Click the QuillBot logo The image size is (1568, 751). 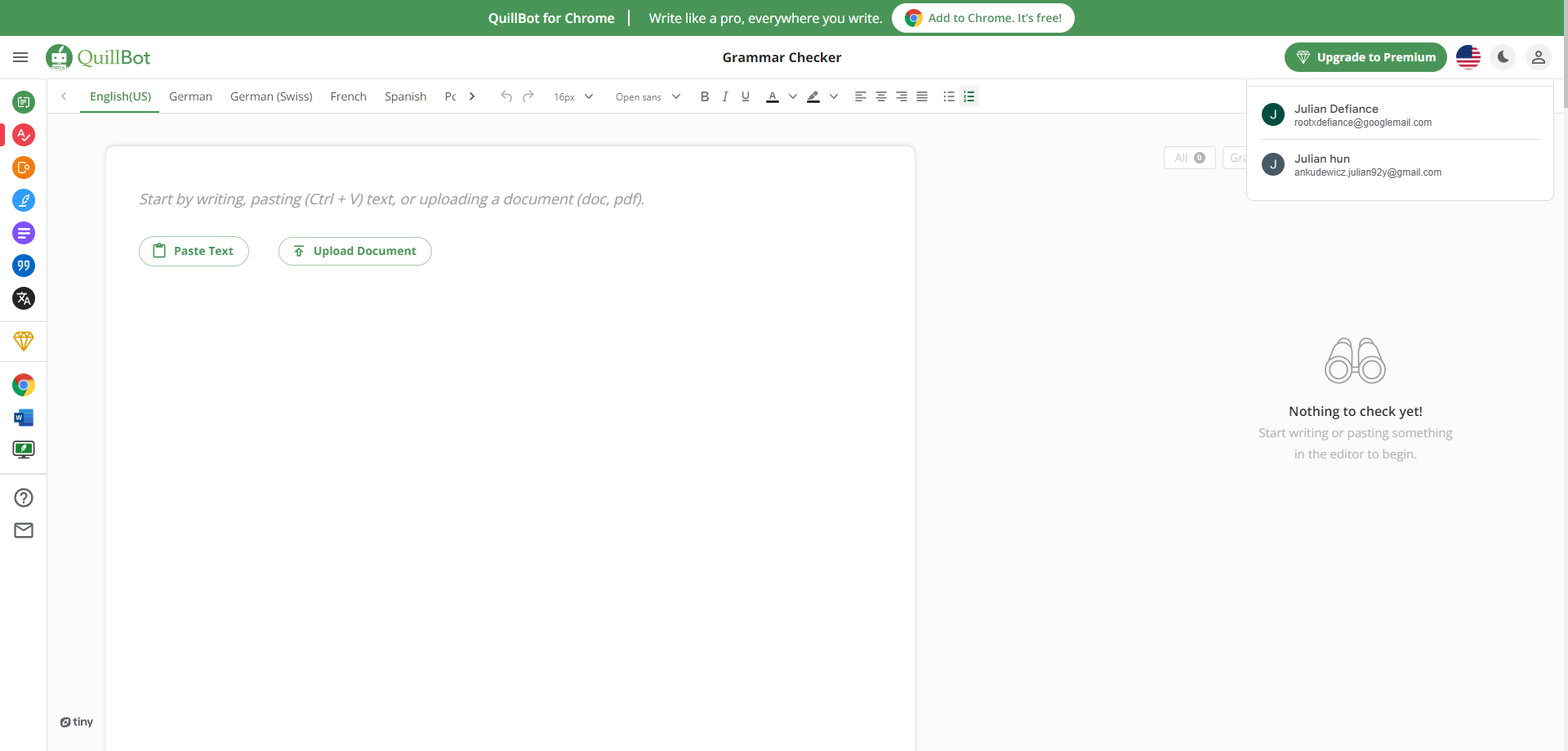[98, 57]
